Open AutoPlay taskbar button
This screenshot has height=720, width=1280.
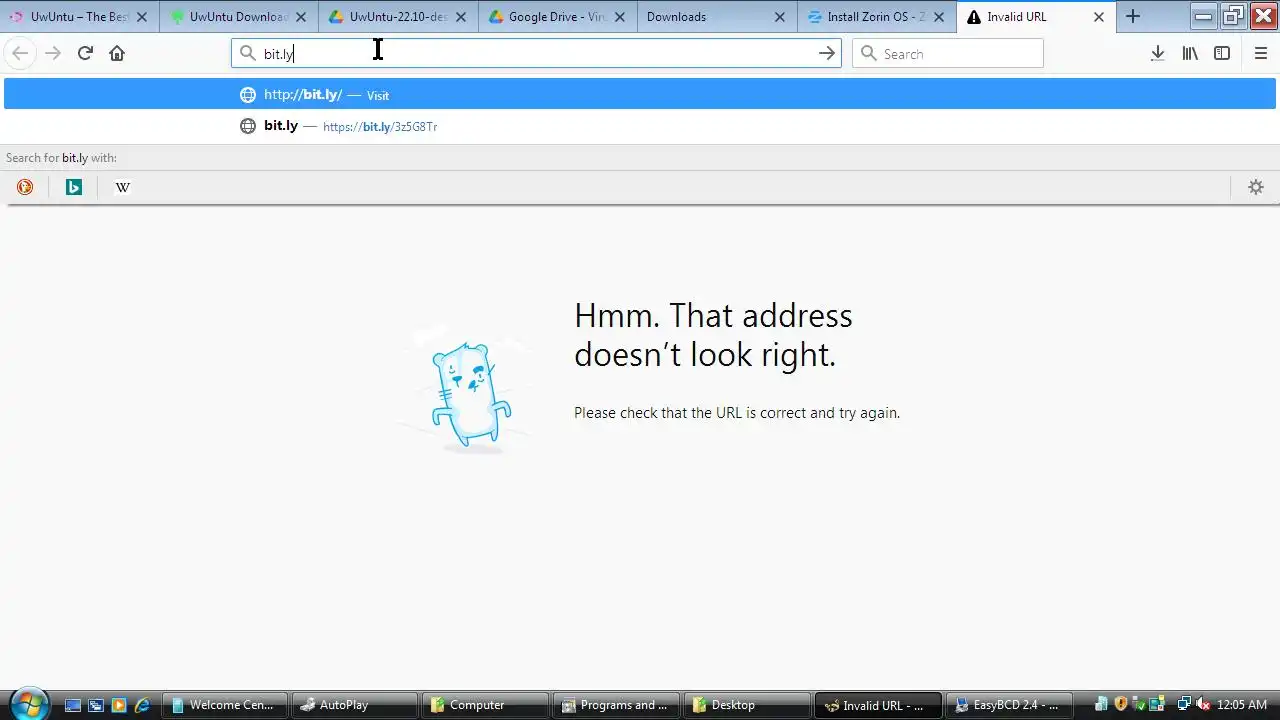tap(354, 705)
